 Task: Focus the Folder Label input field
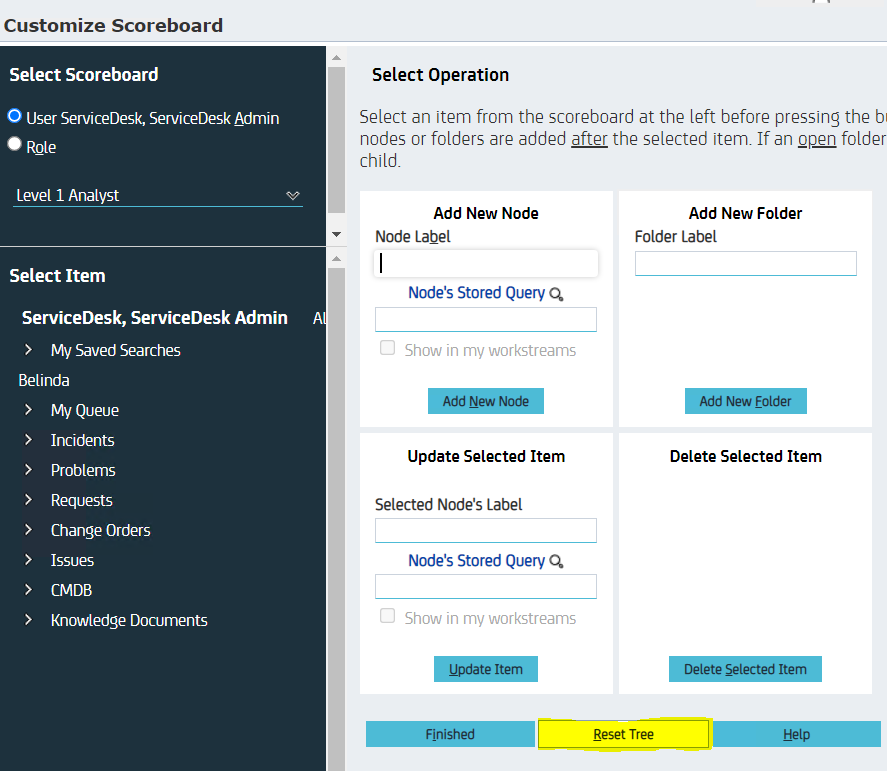point(745,263)
